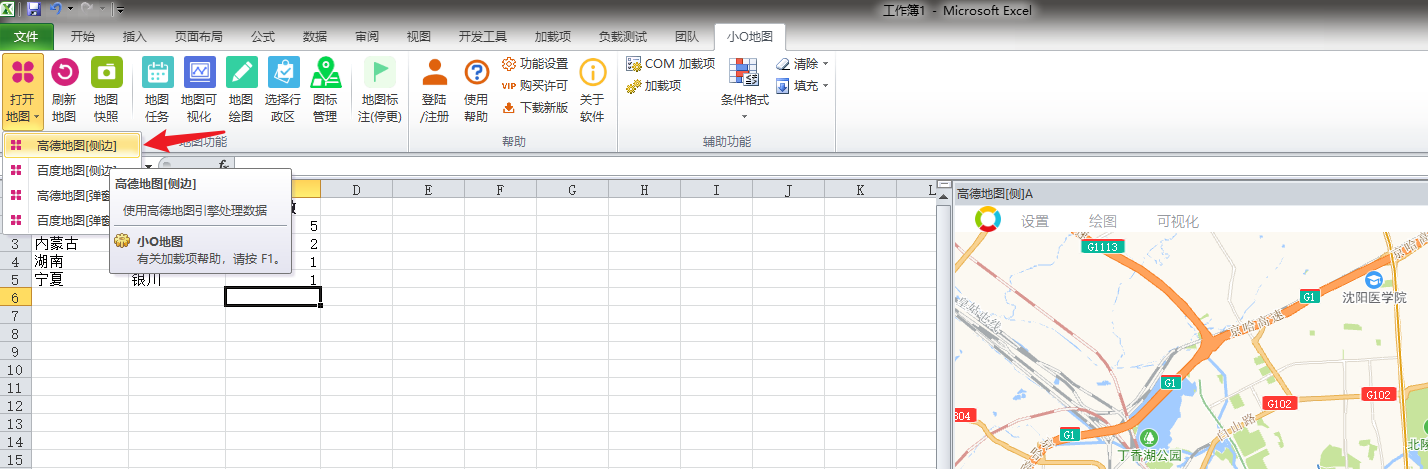This screenshot has width=1428, height=469.
Task: Select column H header
Action: [x=644, y=189]
